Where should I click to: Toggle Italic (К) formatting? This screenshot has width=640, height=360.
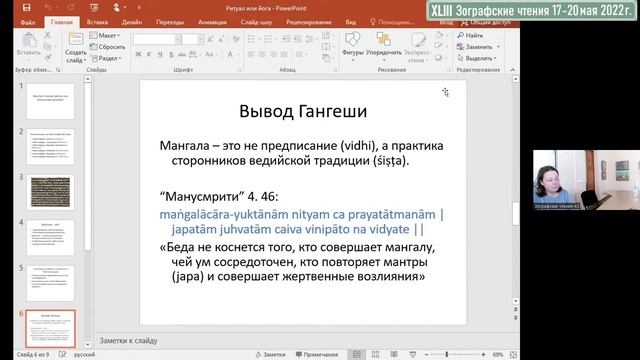click(149, 54)
